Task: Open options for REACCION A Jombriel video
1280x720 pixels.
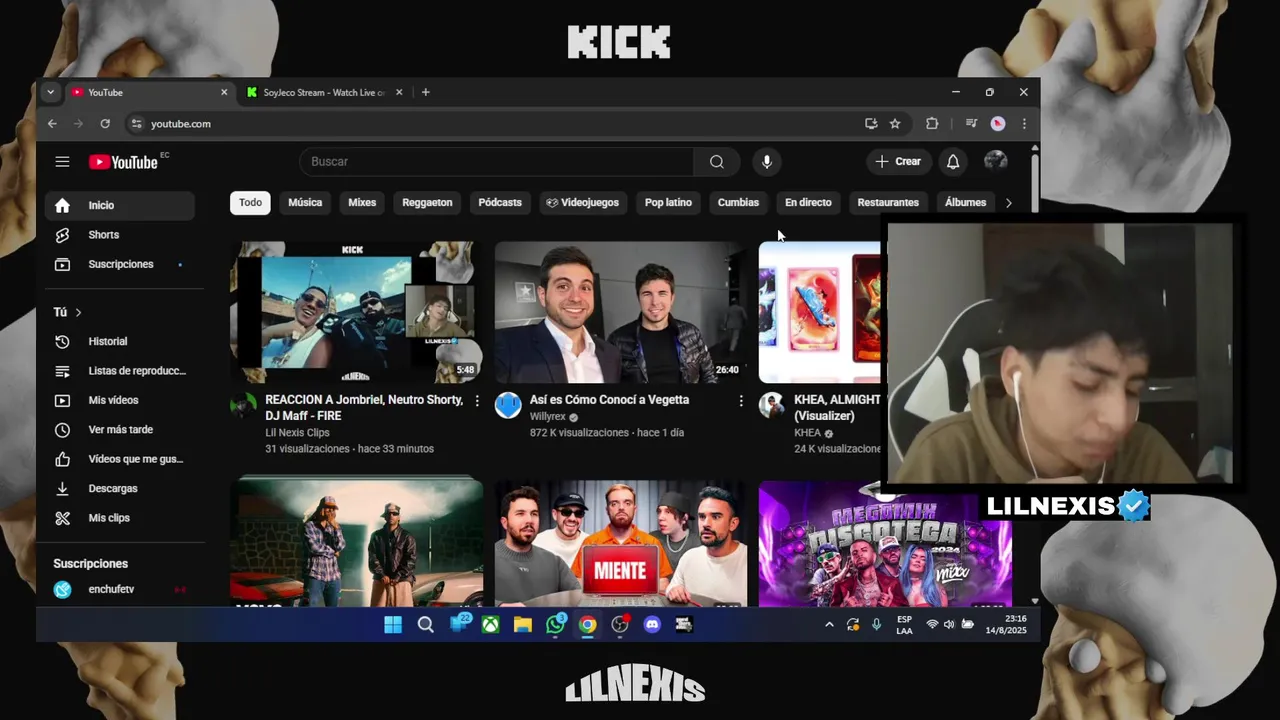Action: coord(477,401)
